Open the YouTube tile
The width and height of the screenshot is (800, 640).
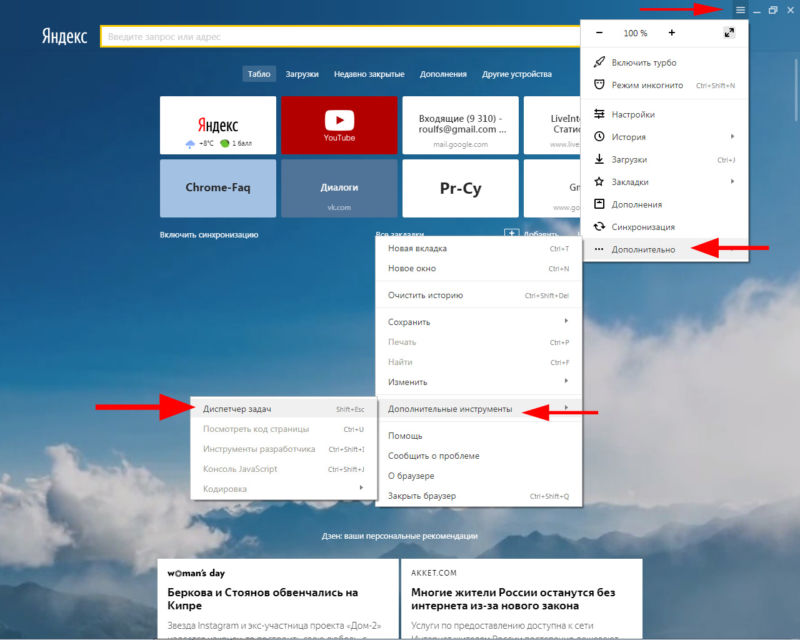coord(339,125)
